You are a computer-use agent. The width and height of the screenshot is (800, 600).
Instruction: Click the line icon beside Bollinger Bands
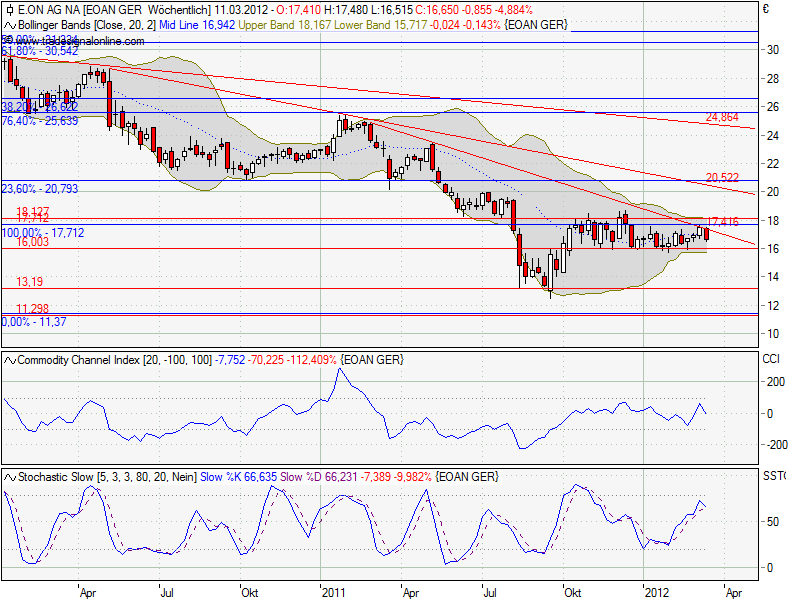10,25
